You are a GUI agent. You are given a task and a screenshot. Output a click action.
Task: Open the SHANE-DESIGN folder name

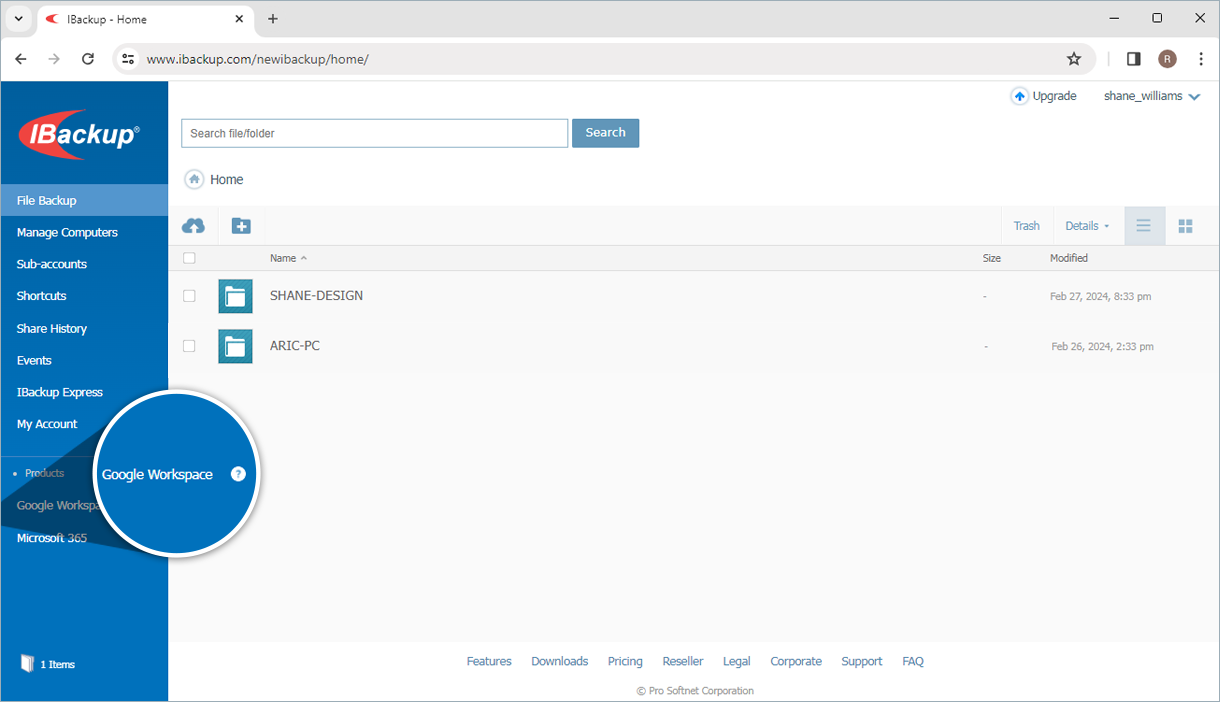[316, 296]
